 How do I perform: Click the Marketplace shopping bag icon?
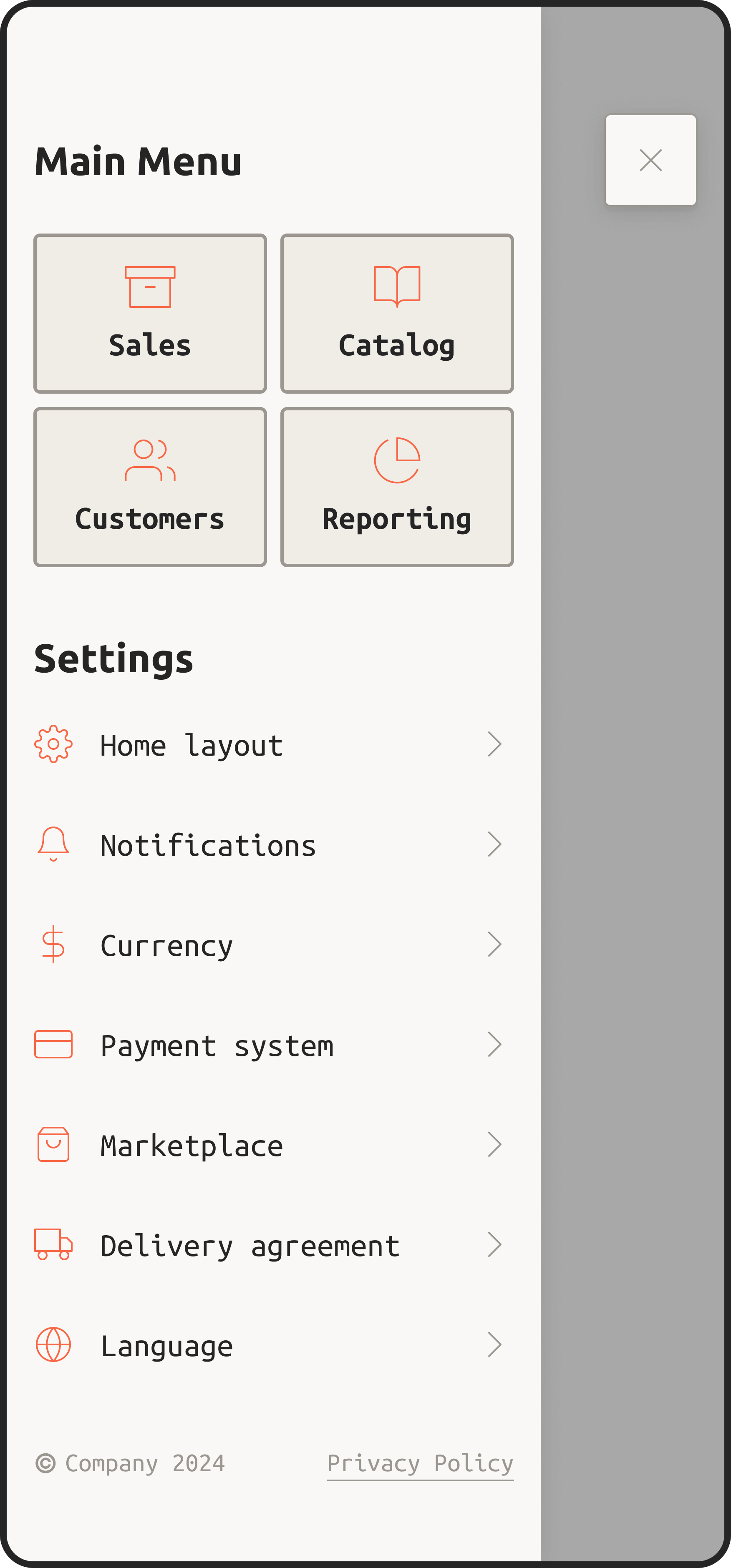pyautogui.click(x=53, y=1144)
